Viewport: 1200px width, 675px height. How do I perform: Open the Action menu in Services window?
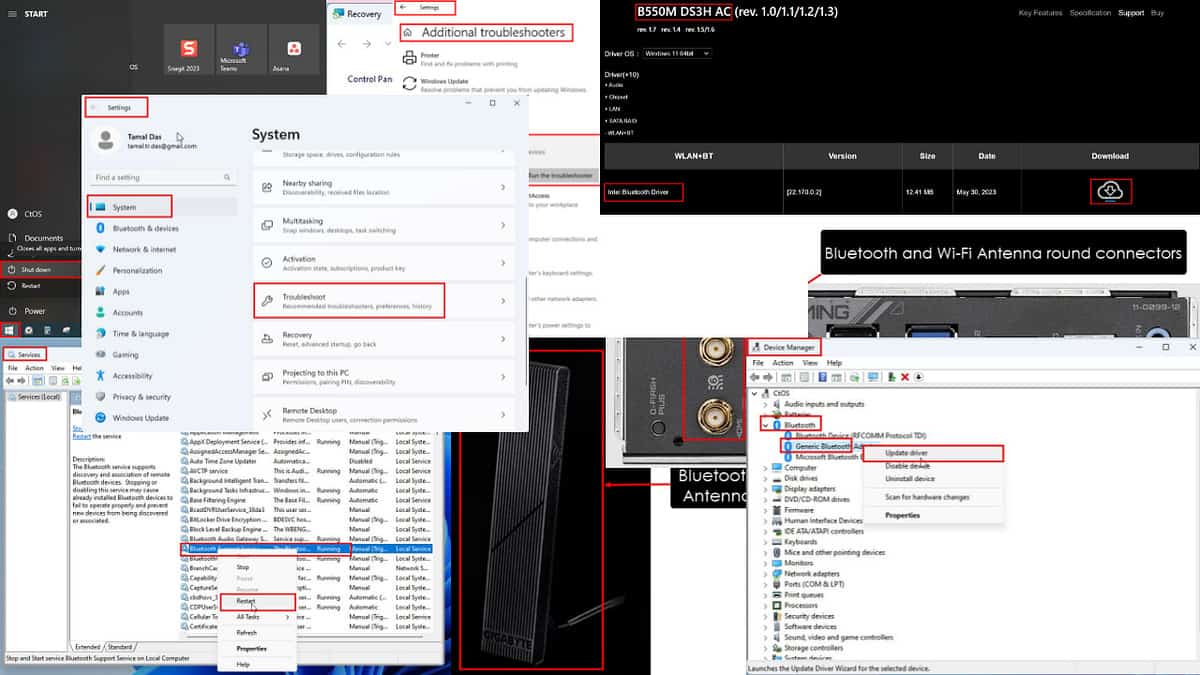click(34, 368)
